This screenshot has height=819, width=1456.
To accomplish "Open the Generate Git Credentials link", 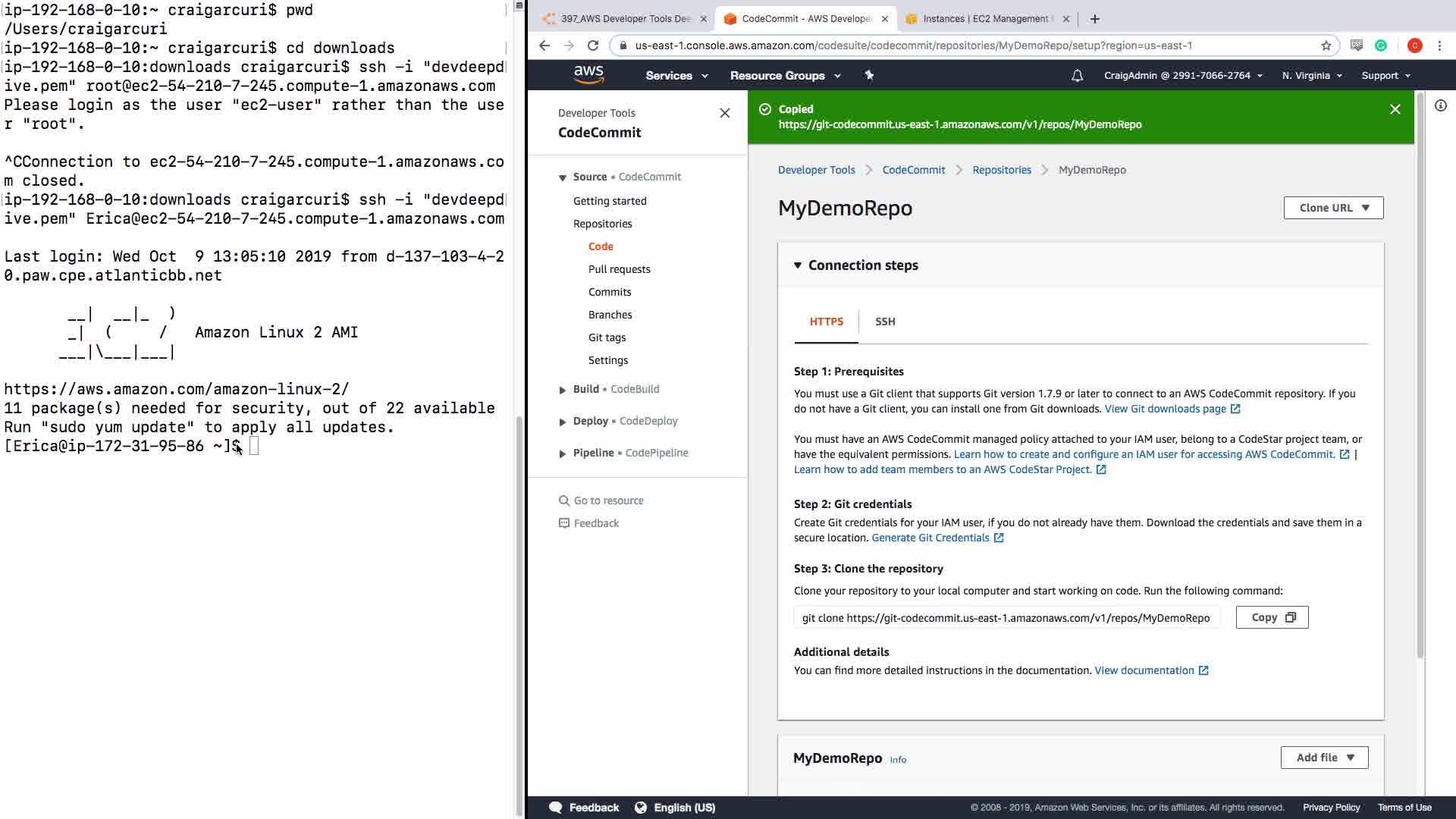I will point(930,538).
